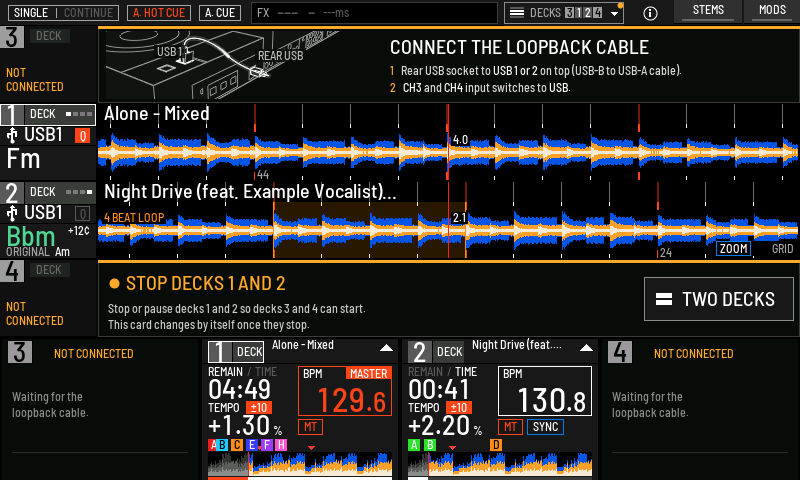
Task: Click the red 0 badge on deck 1
Action: 83,136
